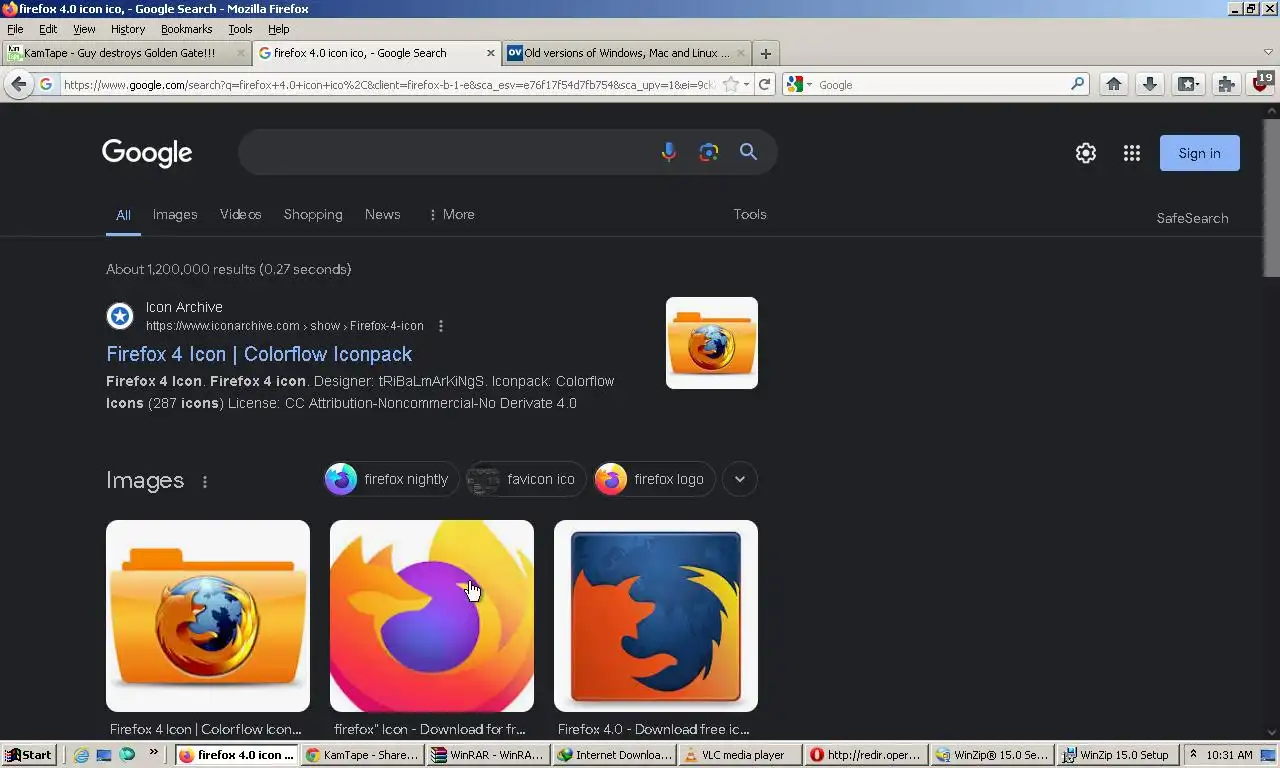Select the Images search tab

(x=175, y=214)
